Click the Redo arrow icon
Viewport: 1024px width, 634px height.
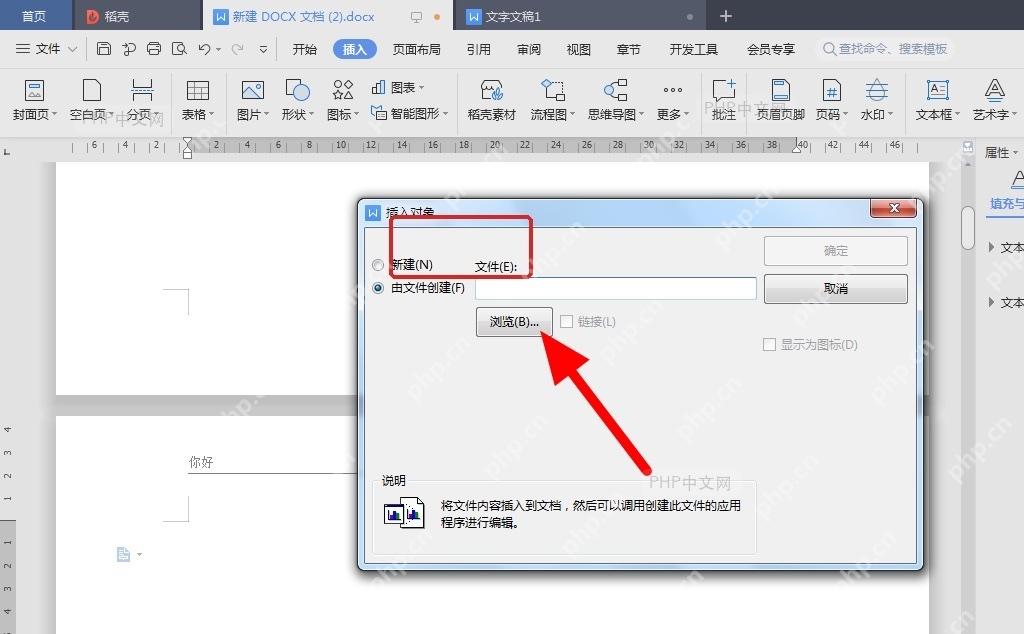click(238, 49)
